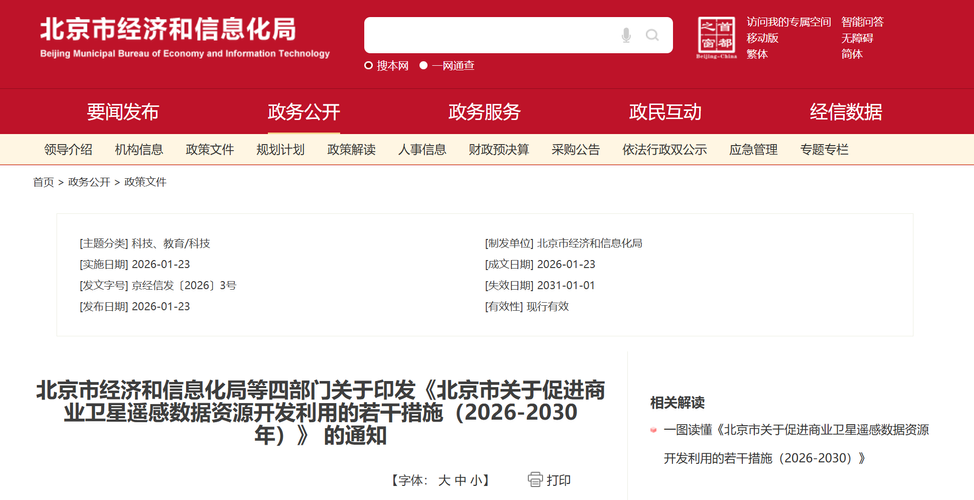Viewport: 974px width, 500px height.
Task: Set font size to 大
Action: [x=444, y=480]
